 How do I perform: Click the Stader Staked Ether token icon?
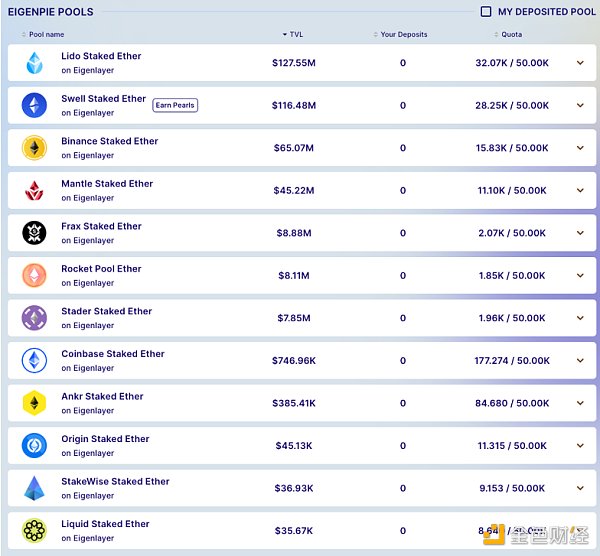pyautogui.click(x=34, y=318)
